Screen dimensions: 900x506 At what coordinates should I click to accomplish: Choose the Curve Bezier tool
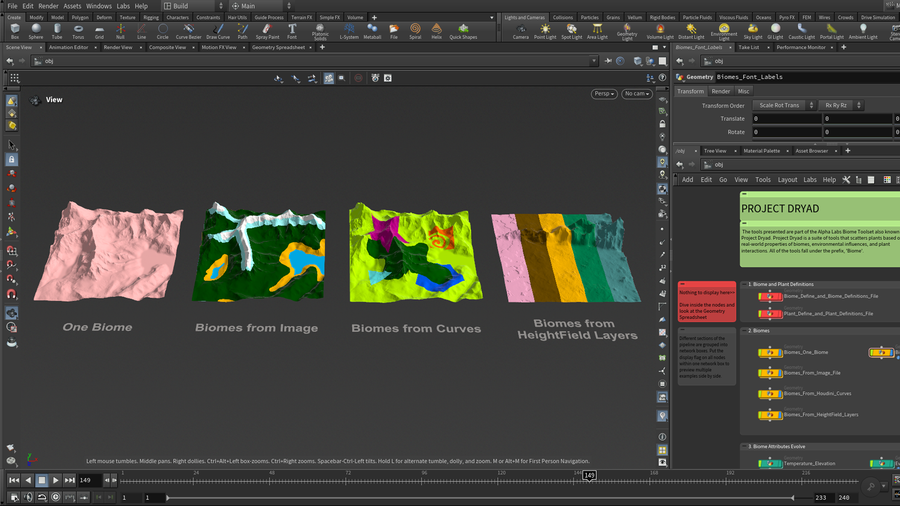click(187, 30)
